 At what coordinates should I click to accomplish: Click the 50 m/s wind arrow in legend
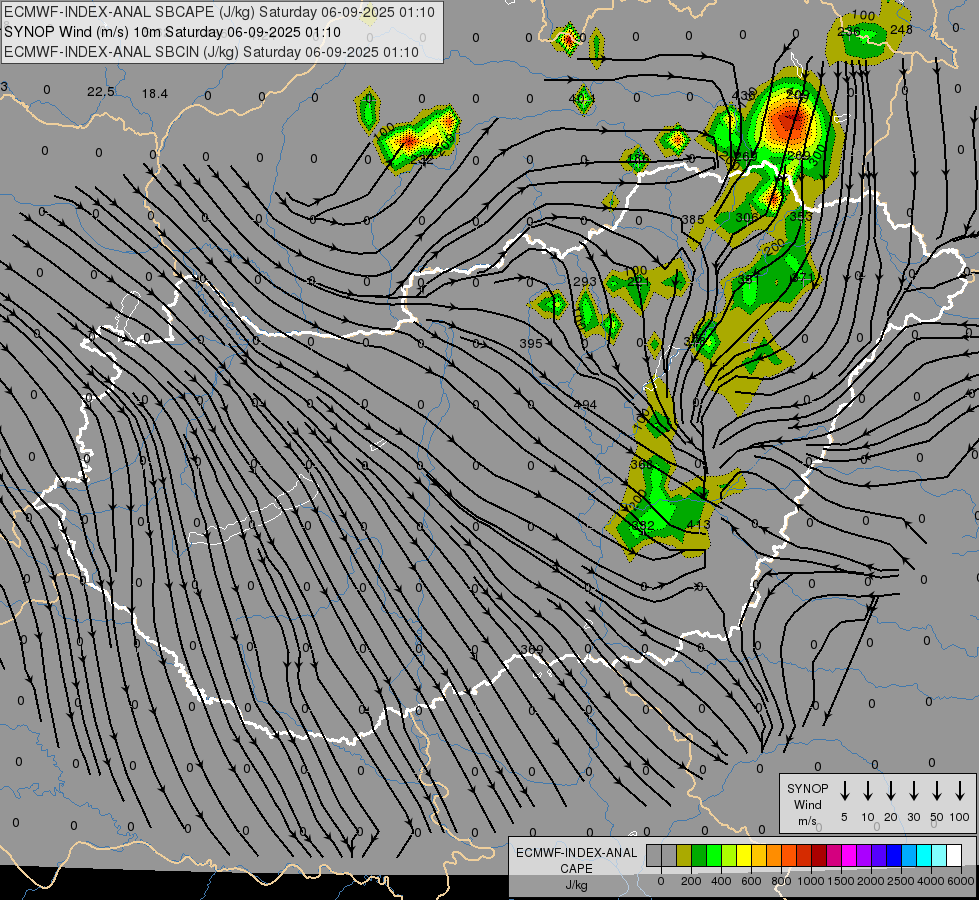pos(937,791)
